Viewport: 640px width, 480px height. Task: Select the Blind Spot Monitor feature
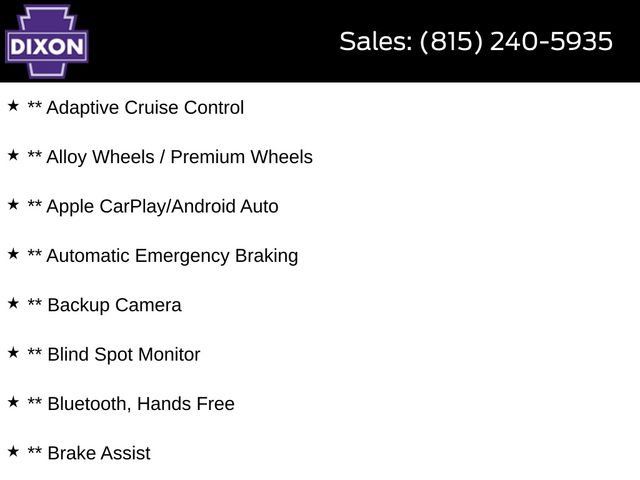(124, 355)
